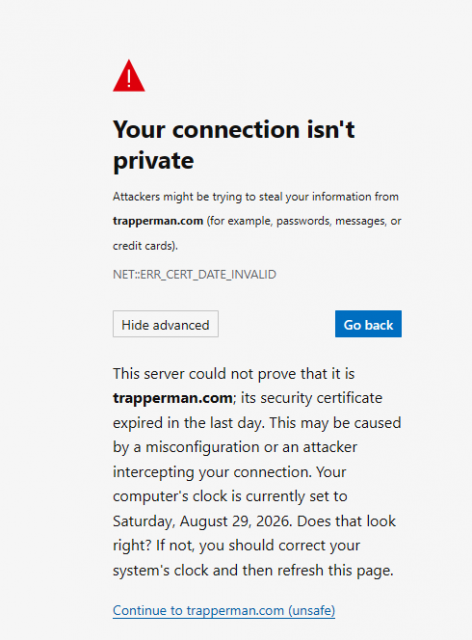Click 'right? If not, you should correct your' line
The width and height of the screenshot is (472, 640).
(x=236, y=546)
